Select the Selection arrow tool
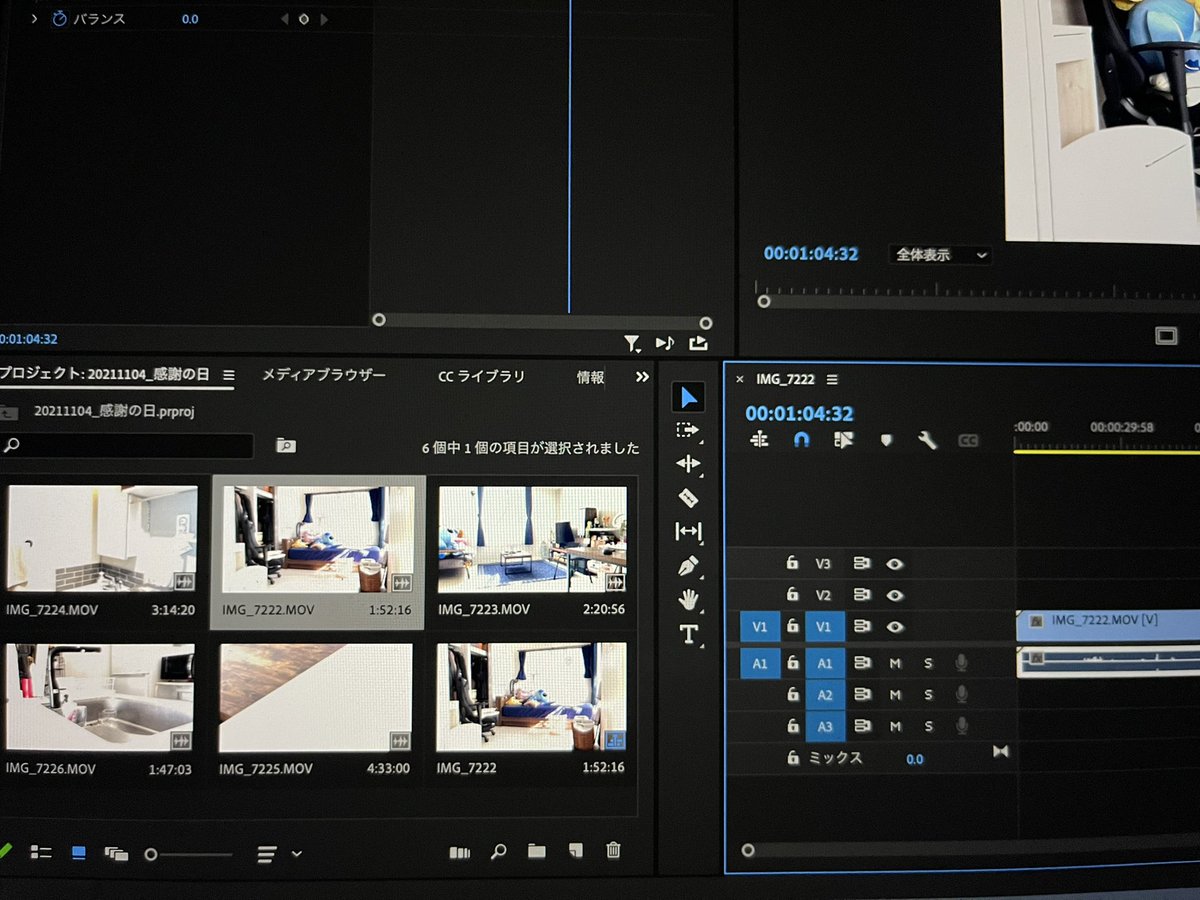 [x=689, y=397]
